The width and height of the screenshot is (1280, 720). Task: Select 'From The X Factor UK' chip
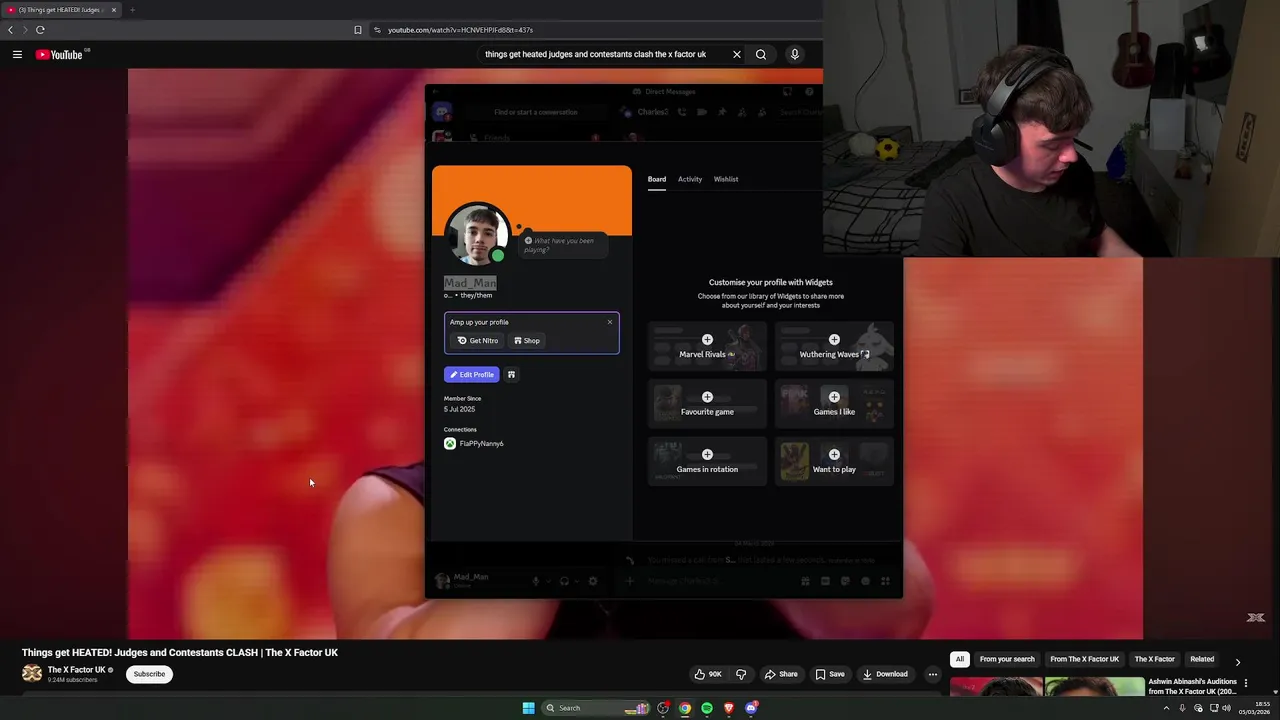(1084, 659)
